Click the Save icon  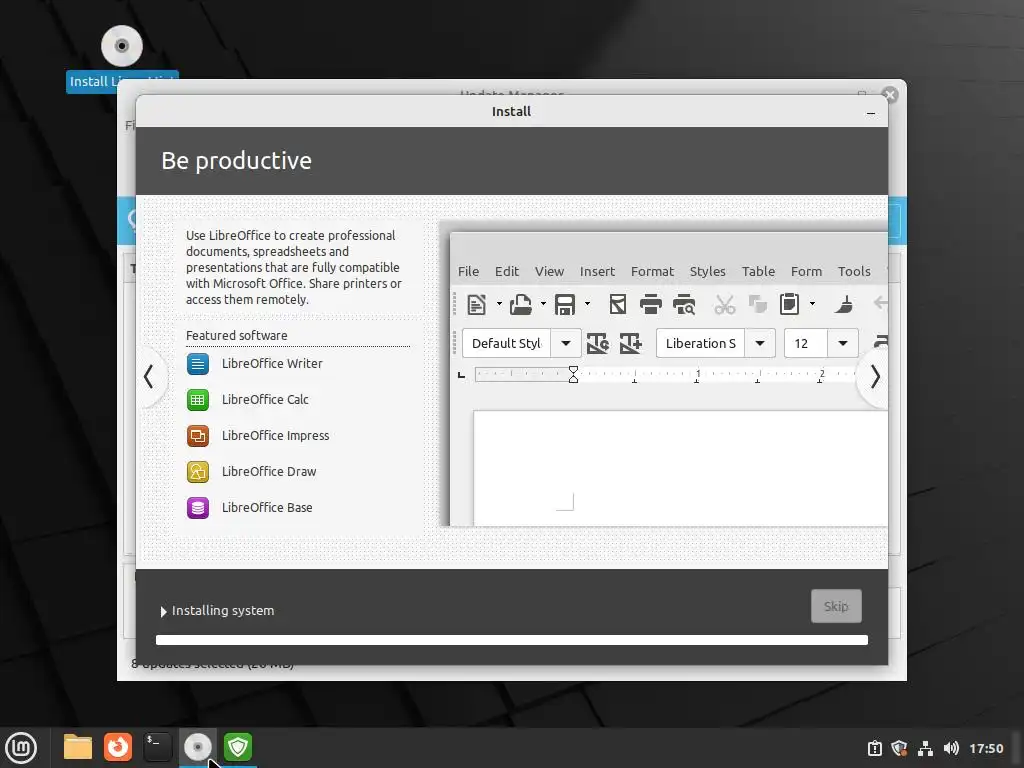pyautogui.click(x=565, y=304)
